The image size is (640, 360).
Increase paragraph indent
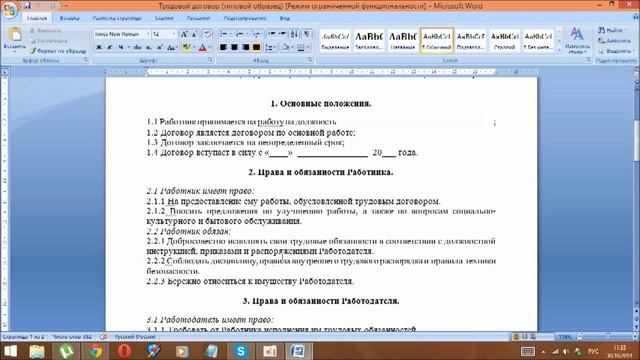tap(282, 34)
